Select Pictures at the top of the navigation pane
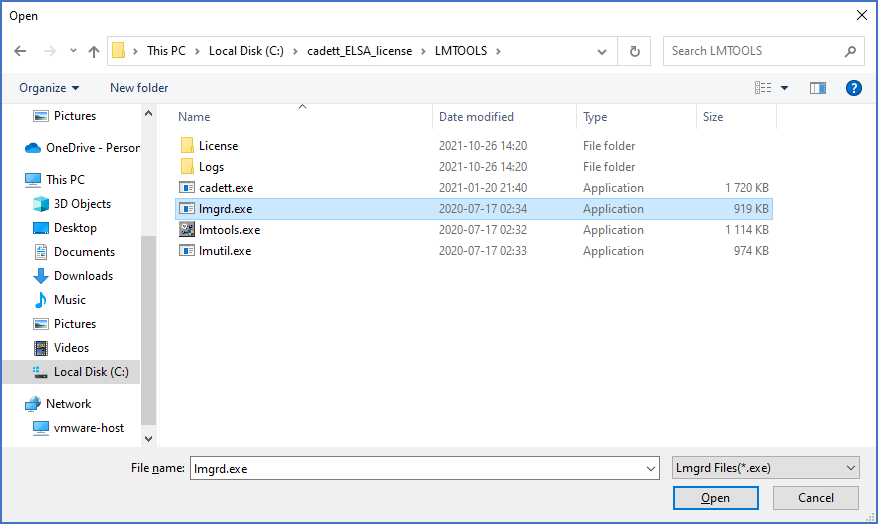Image resolution: width=878 pixels, height=524 pixels. click(75, 116)
